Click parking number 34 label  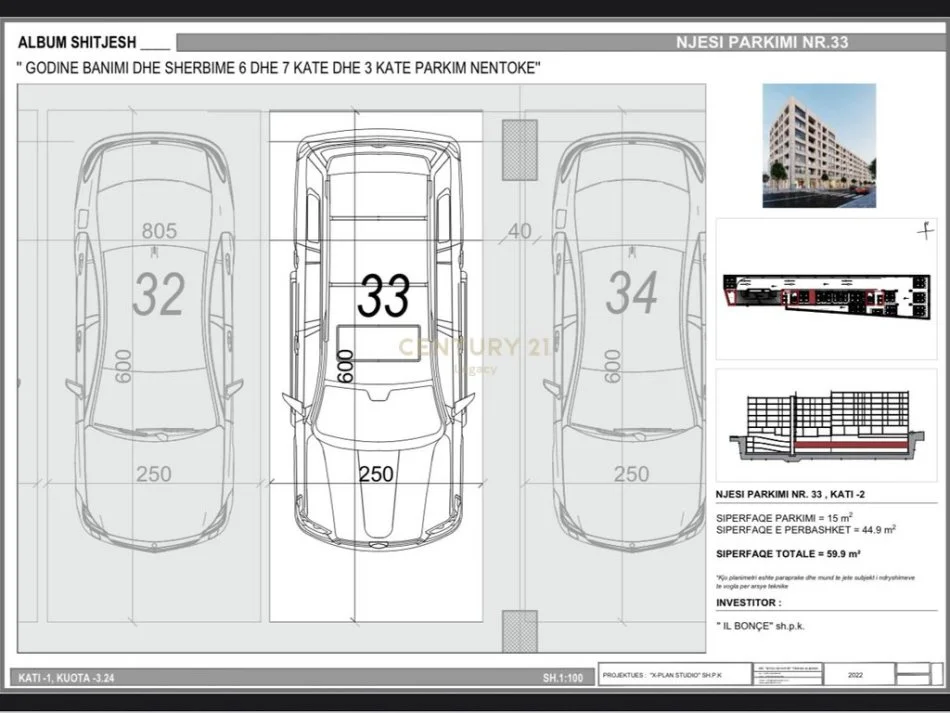632,294
